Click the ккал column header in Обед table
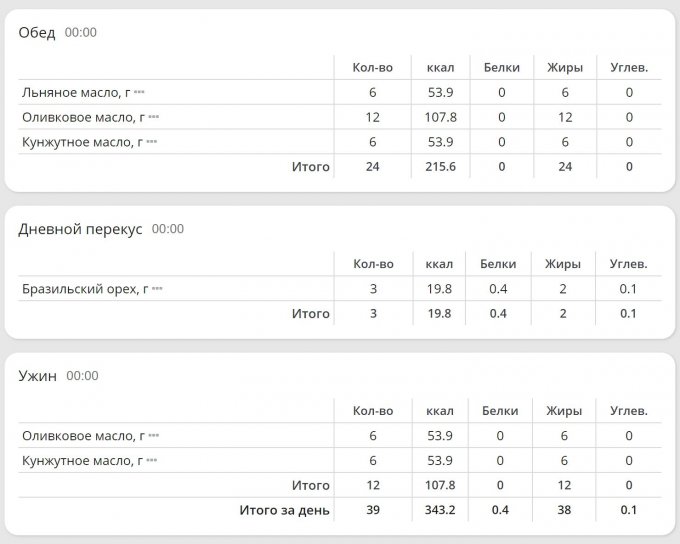Image resolution: width=680 pixels, height=544 pixels. 440,68
